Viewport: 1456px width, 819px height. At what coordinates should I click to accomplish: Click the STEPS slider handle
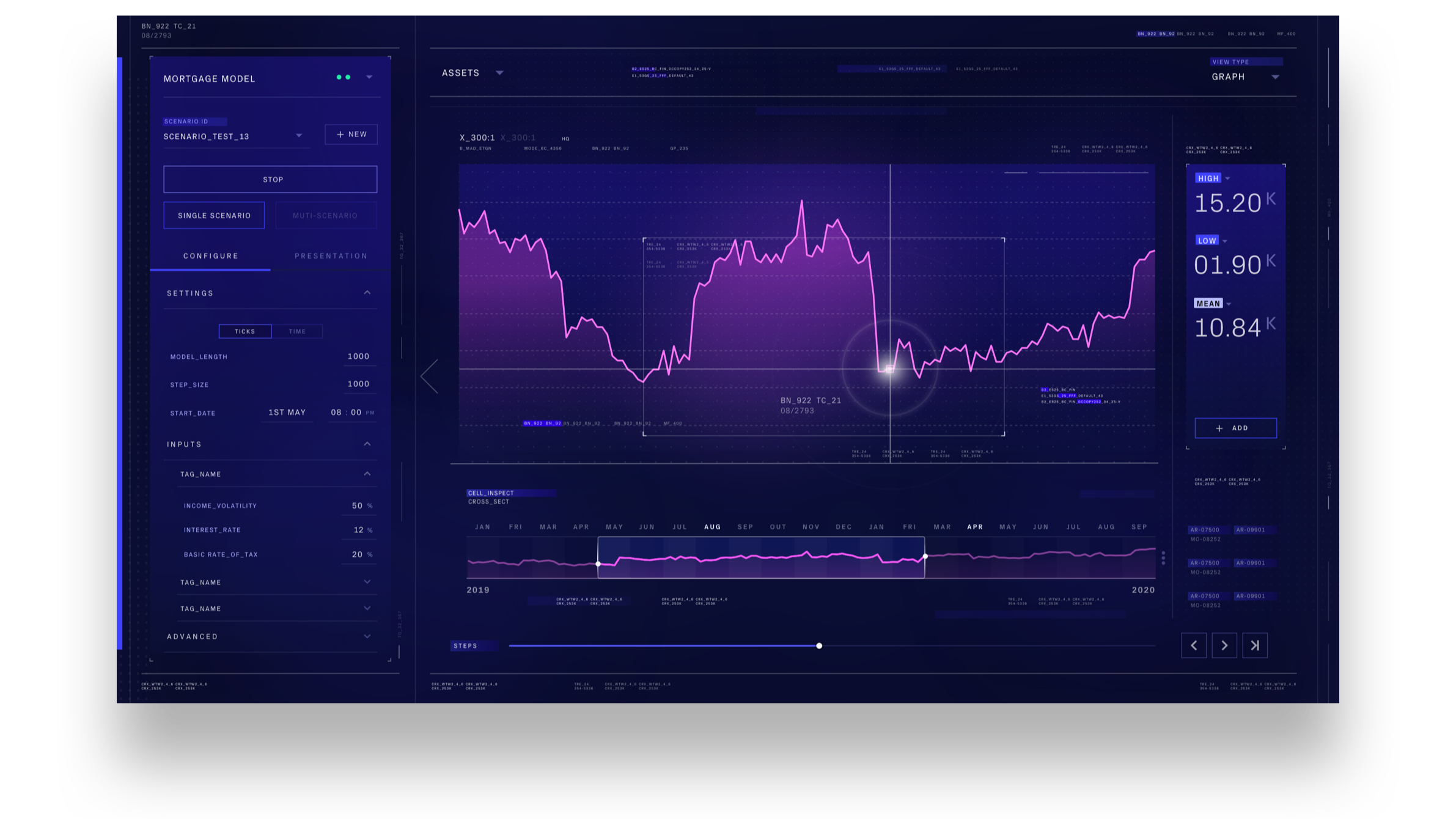tap(819, 645)
